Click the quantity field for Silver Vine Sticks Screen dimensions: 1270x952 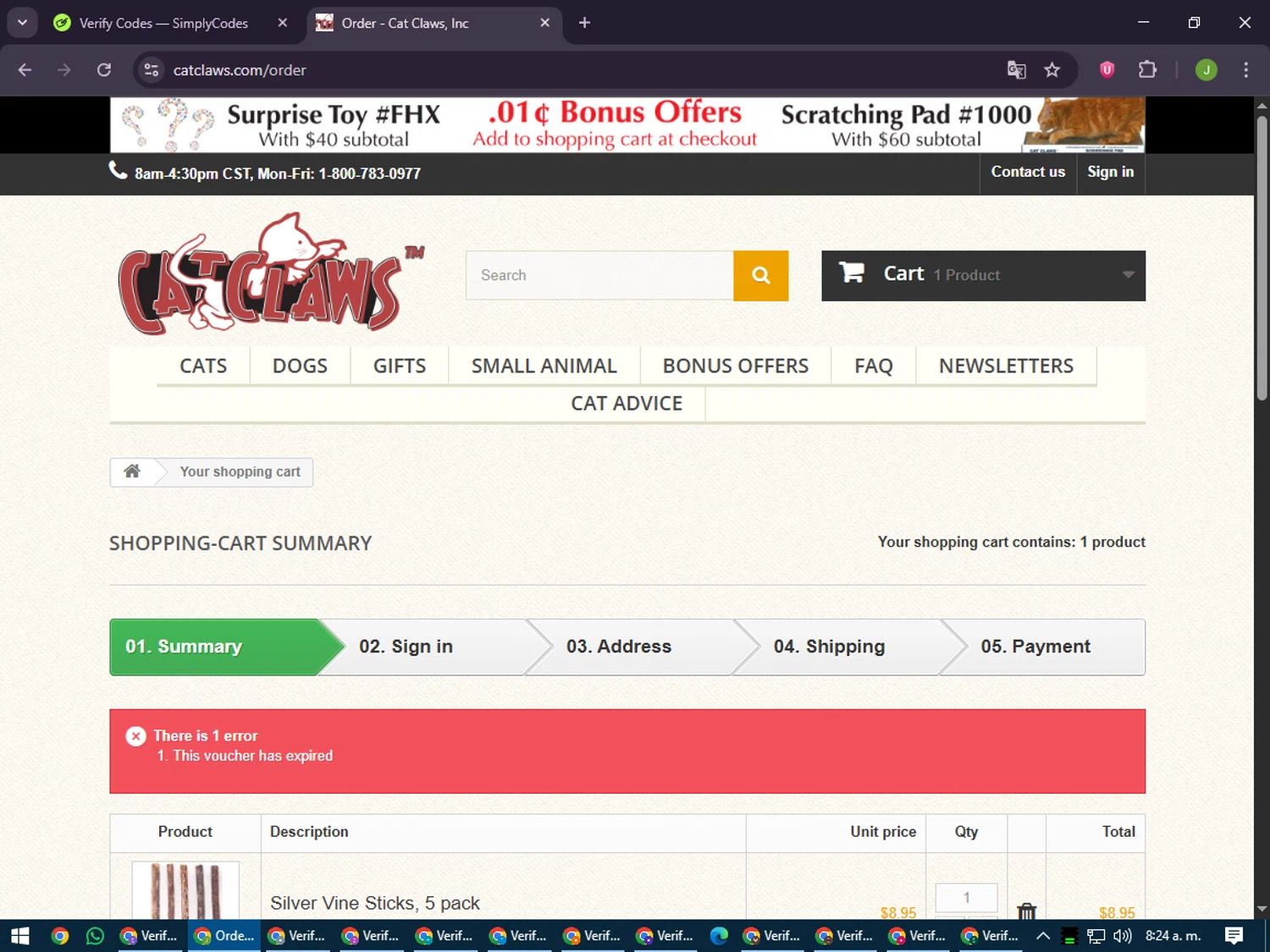(x=966, y=898)
